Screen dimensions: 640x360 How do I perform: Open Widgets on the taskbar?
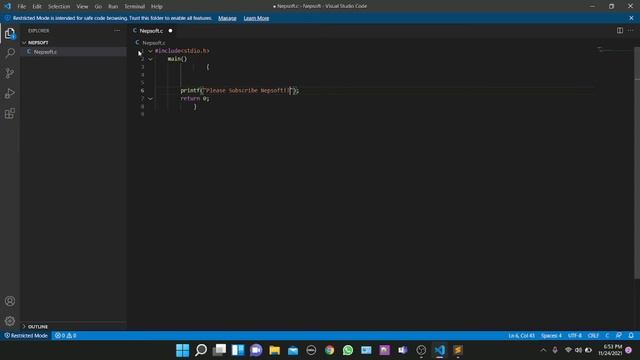(x=238, y=350)
